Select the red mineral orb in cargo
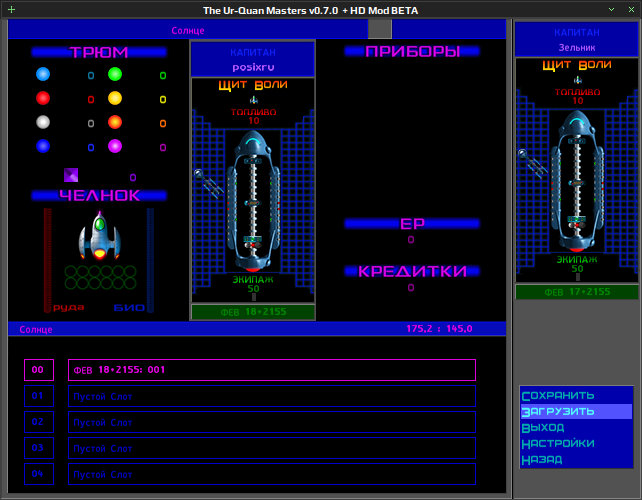Image resolution: width=642 pixels, height=500 pixels. click(x=43, y=98)
